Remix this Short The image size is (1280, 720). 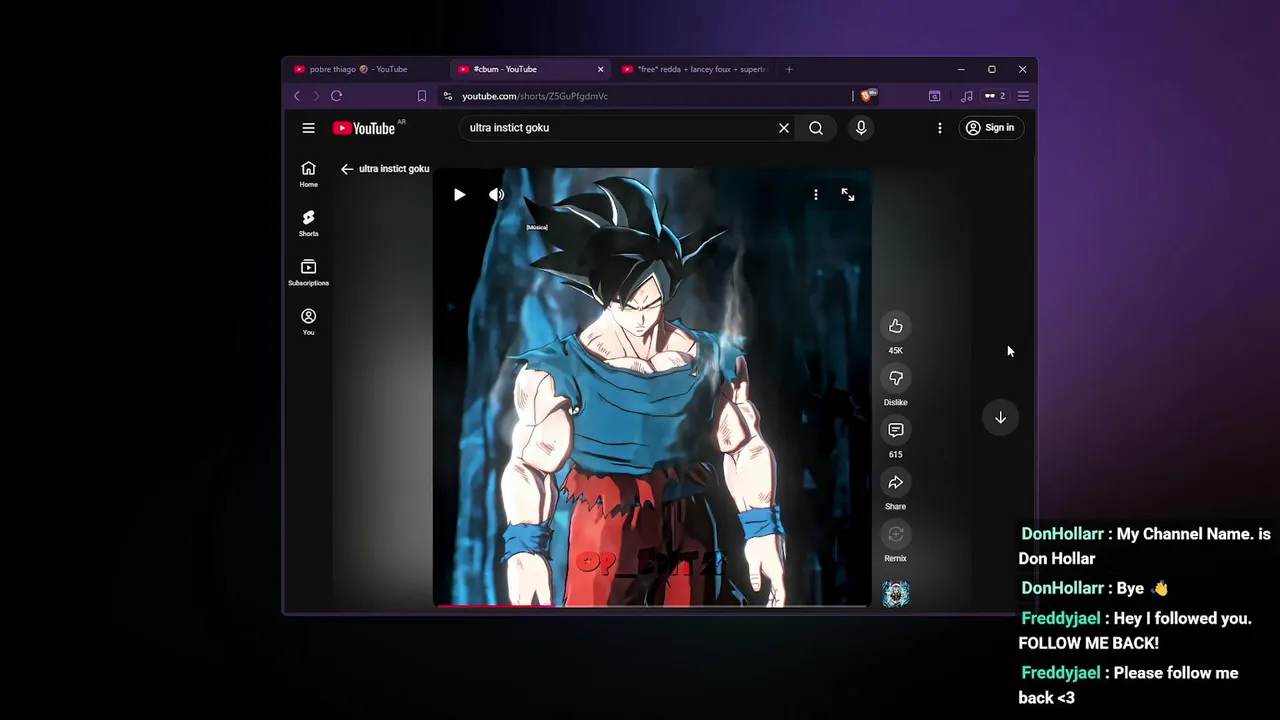click(896, 534)
